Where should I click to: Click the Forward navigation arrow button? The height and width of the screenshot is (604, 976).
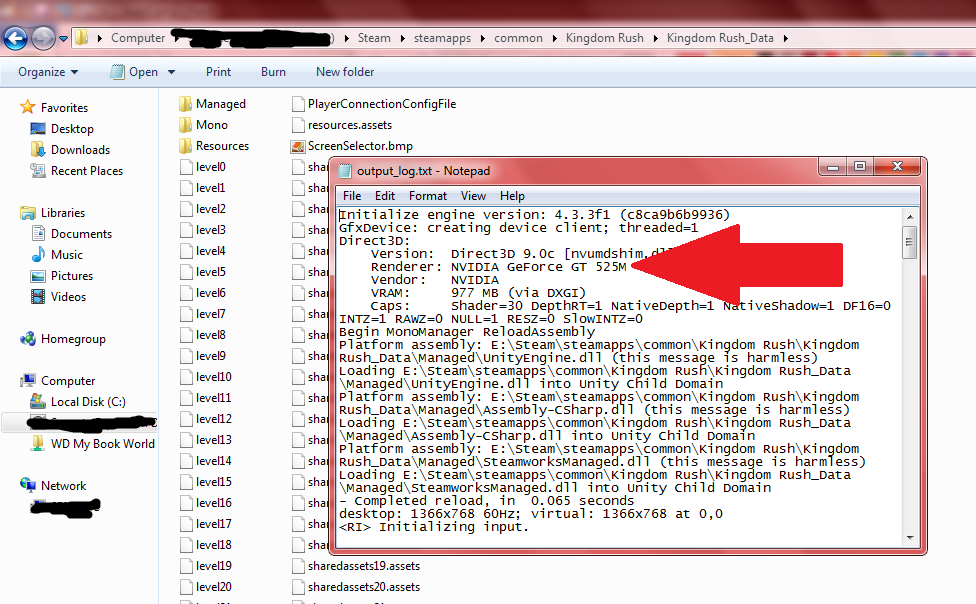43,38
